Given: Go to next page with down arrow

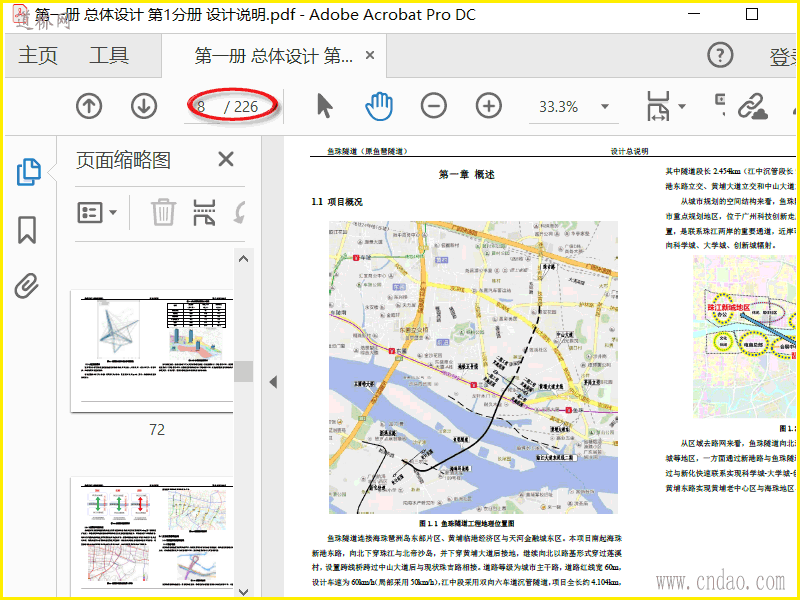Looking at the screenshot, I should (144, 107).
